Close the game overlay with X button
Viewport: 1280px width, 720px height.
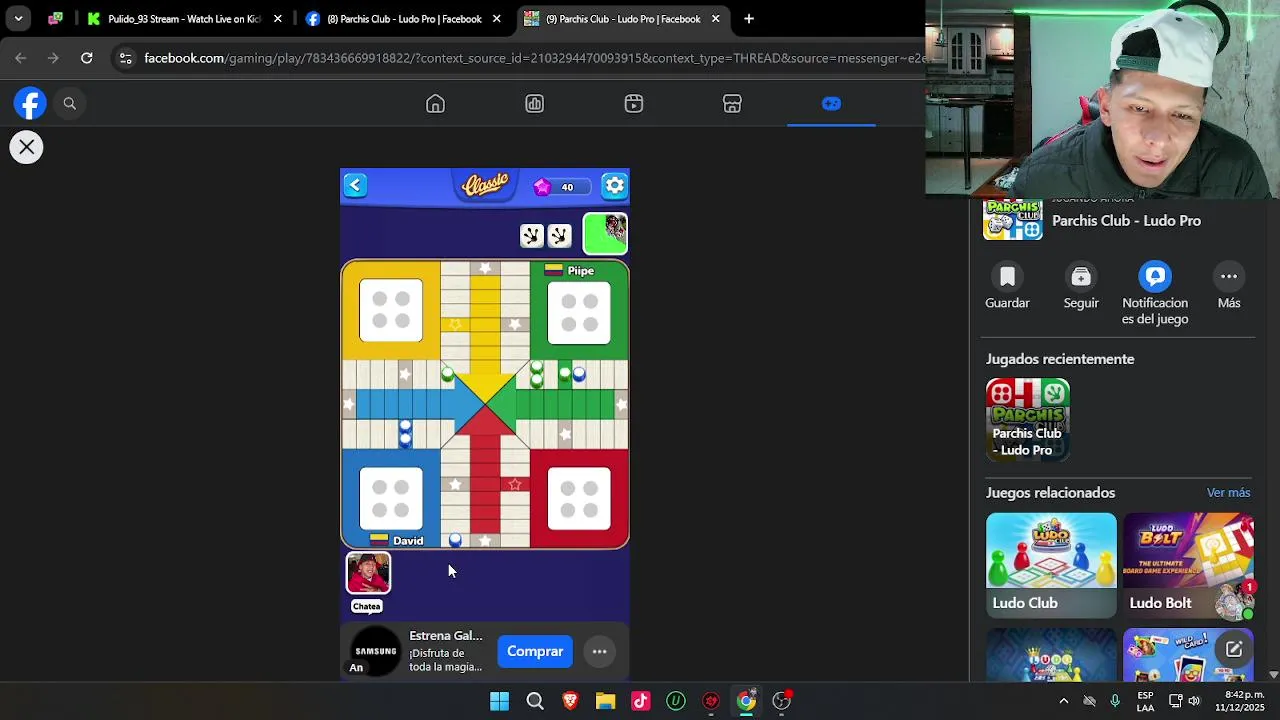coord(26,147)
